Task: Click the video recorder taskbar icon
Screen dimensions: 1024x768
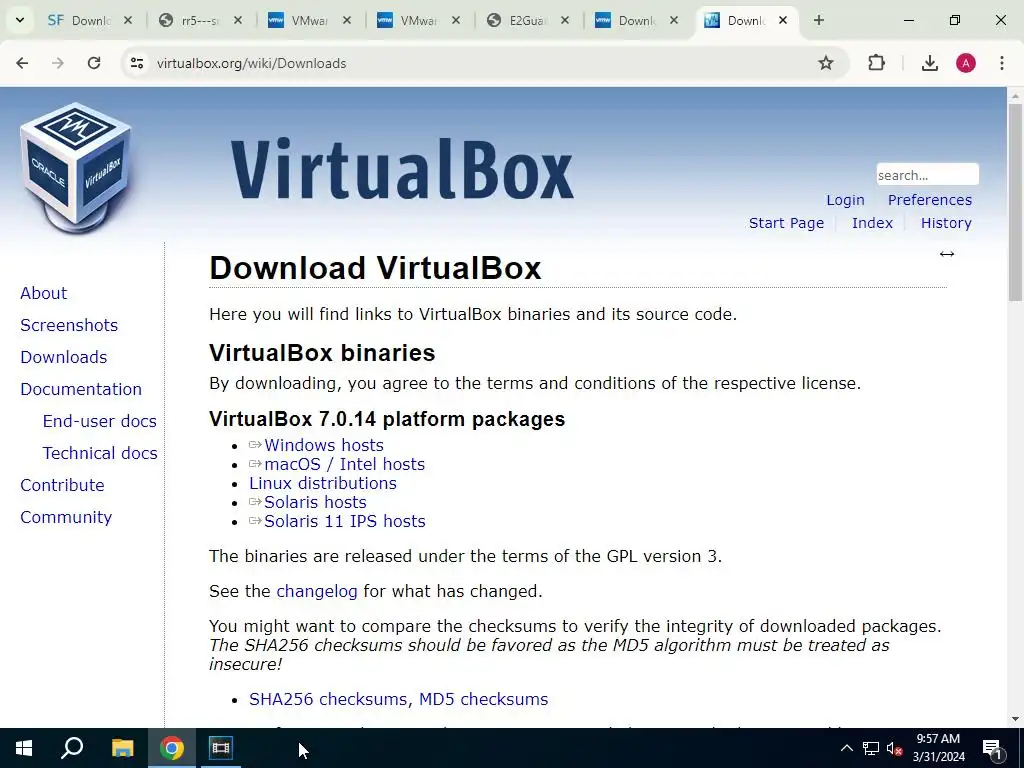Action: 221,748
